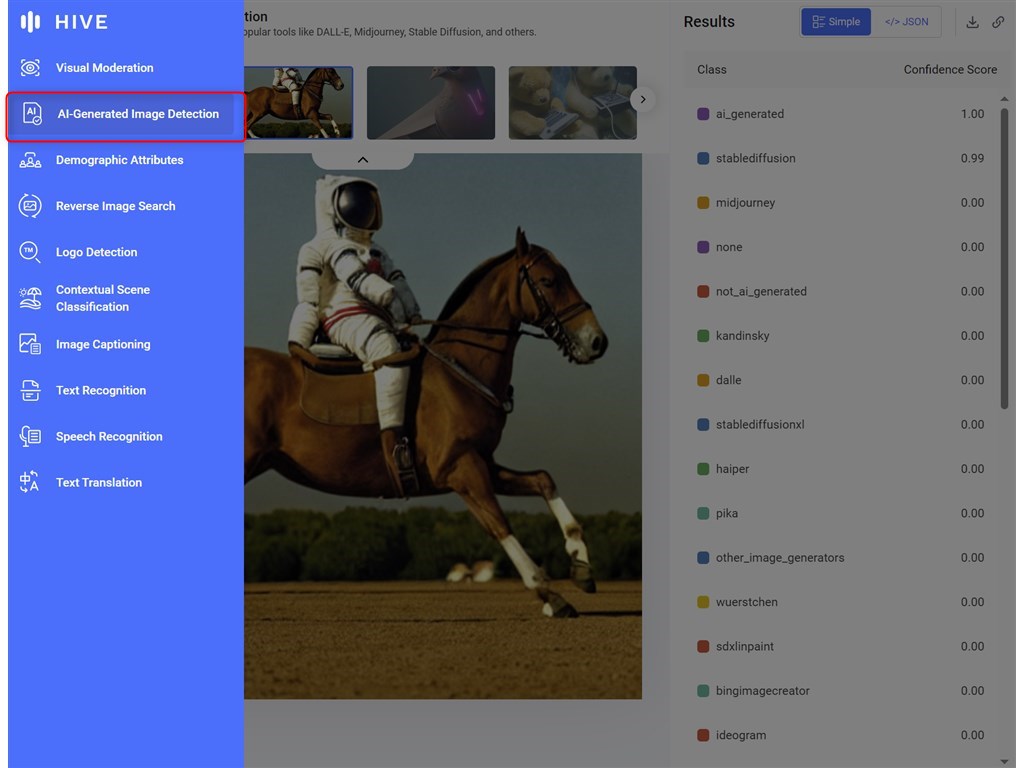The height and width of the screenshot is (768, 1024).
Task: Click the not_ai_generated red swatch
Action: click(703, 292)
